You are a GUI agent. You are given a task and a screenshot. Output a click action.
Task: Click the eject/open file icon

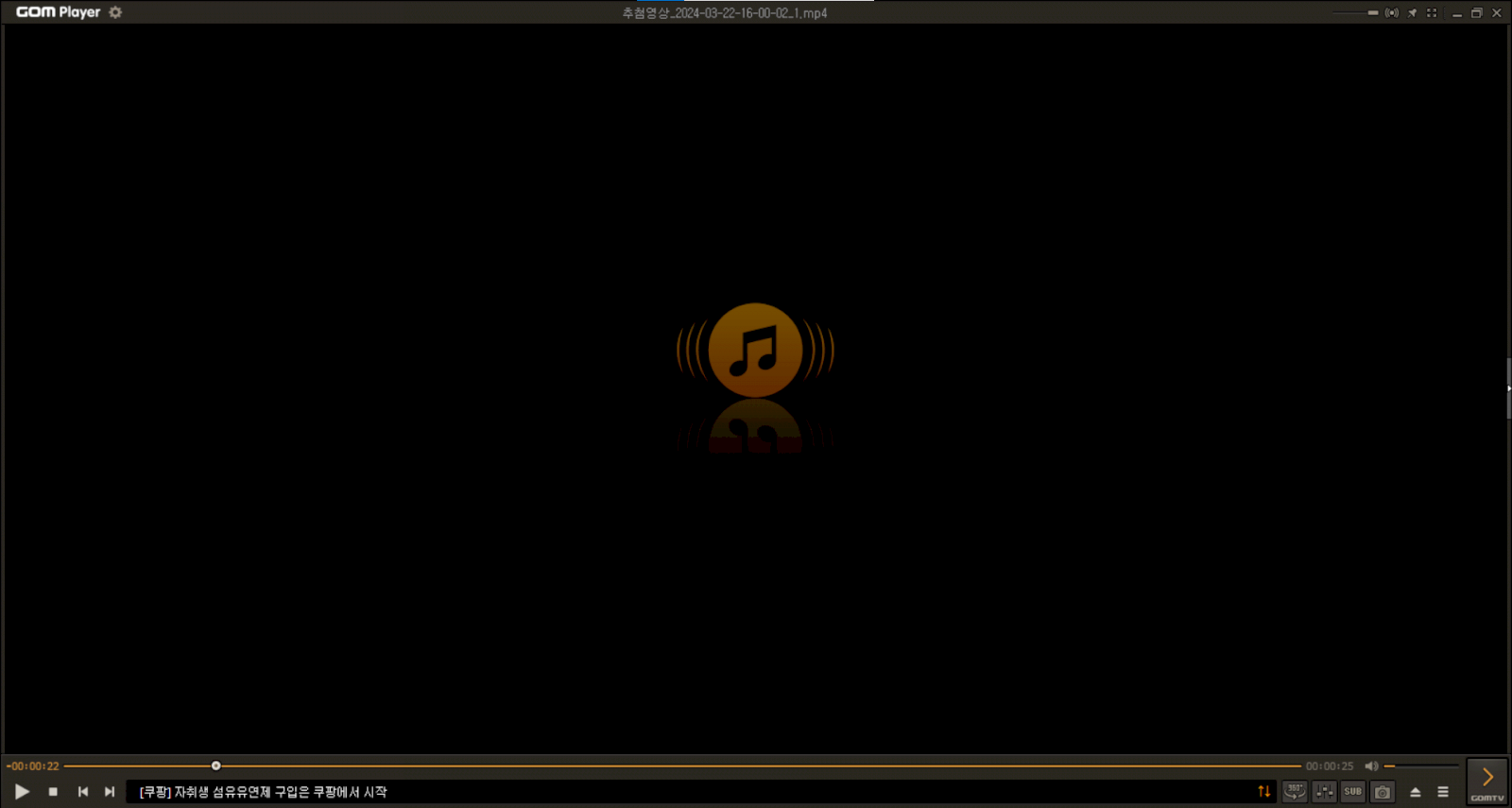(1416, 792)
